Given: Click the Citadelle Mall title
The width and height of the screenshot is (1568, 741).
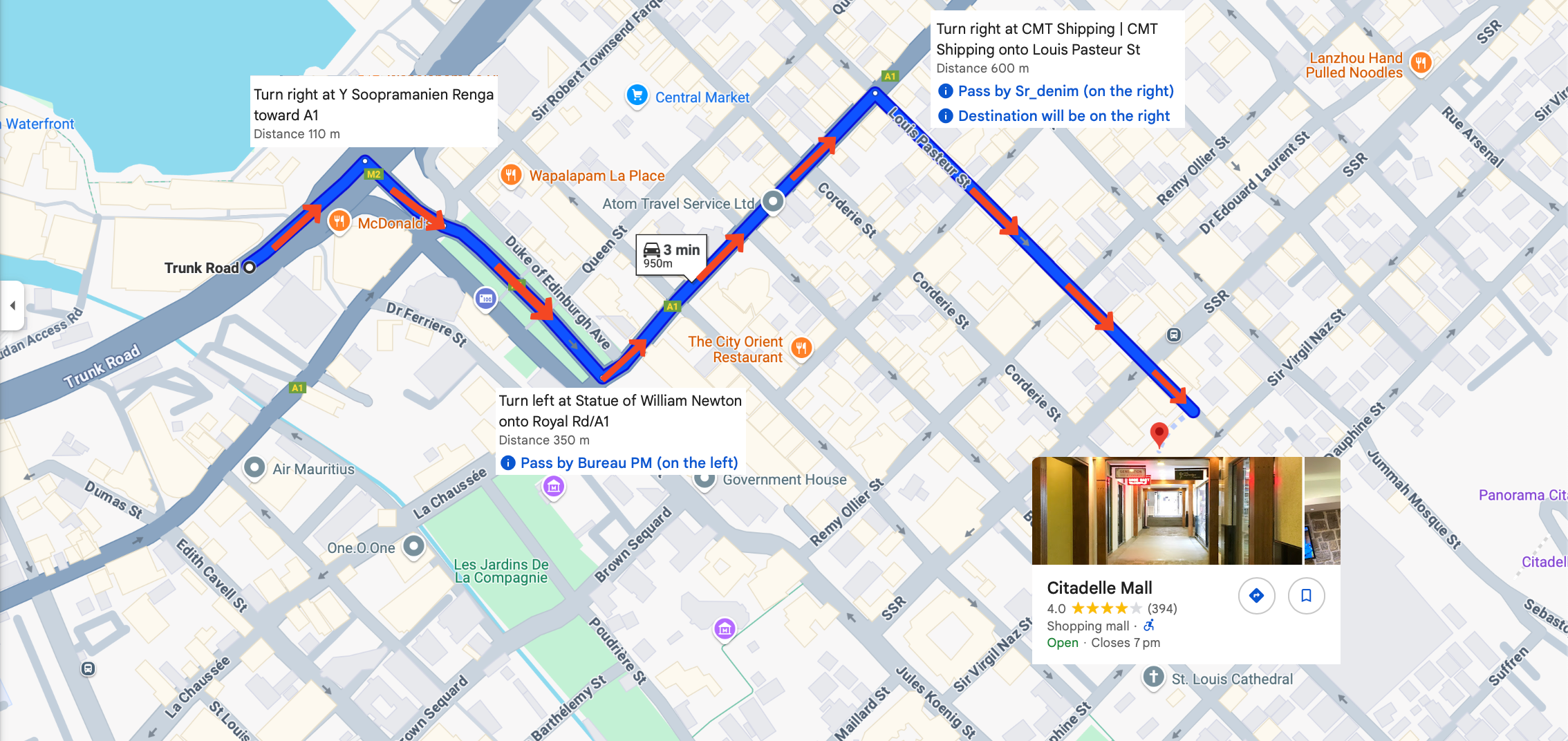Looking at the screenshot, I should pyautogui.click(x=1099, y=588).
